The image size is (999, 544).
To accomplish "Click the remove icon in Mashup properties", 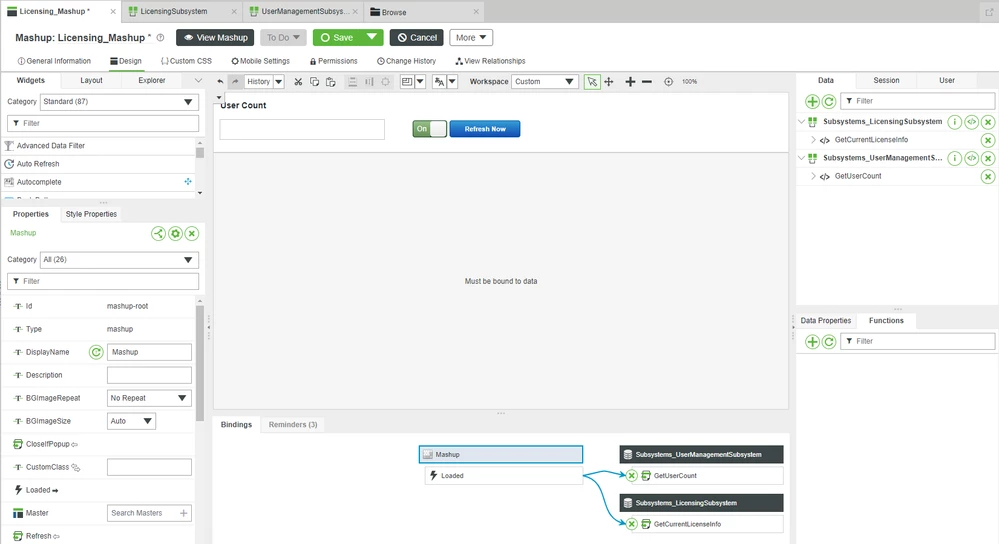I will point(192,234).
